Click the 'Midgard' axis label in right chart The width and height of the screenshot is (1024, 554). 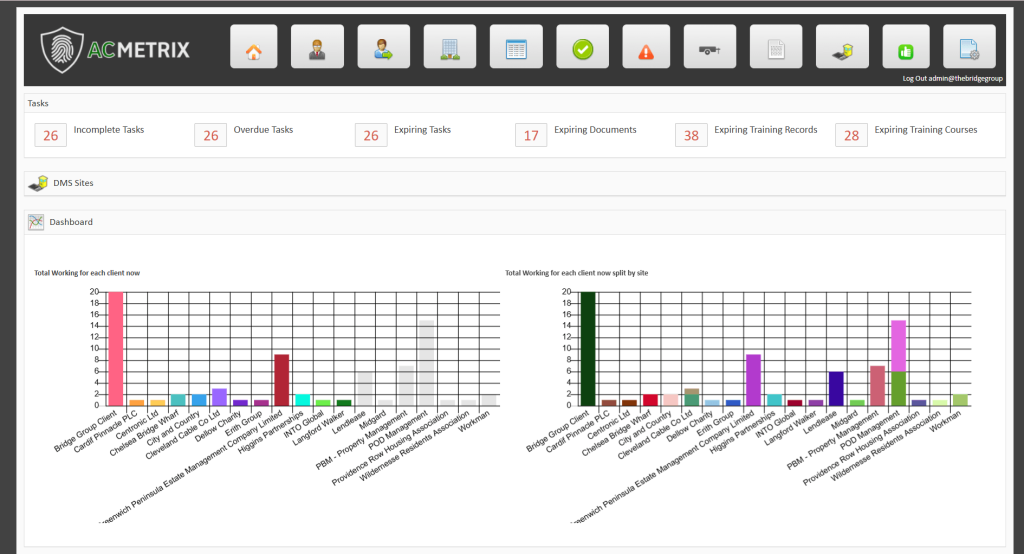click(844, 419)
